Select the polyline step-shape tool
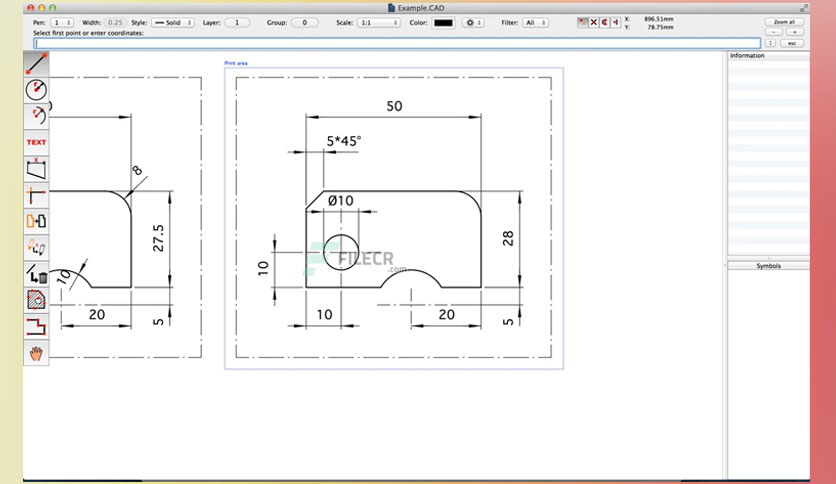Viewport: 836px width, 484px height. (36, 326)
